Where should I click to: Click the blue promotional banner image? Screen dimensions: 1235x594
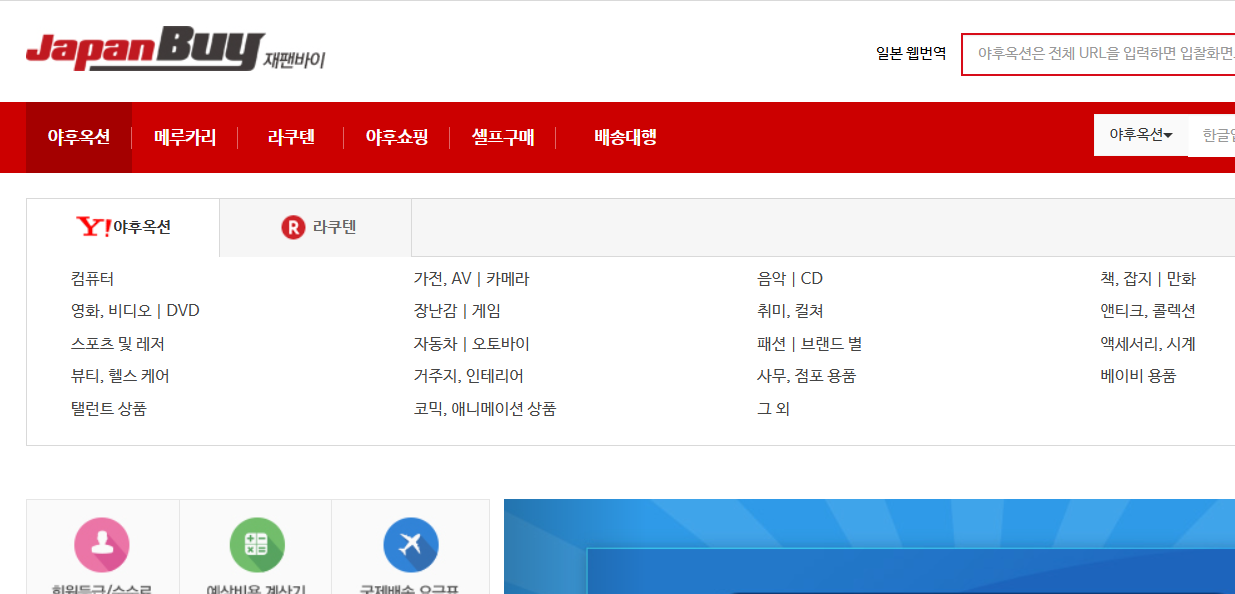[x=869, y=547]
